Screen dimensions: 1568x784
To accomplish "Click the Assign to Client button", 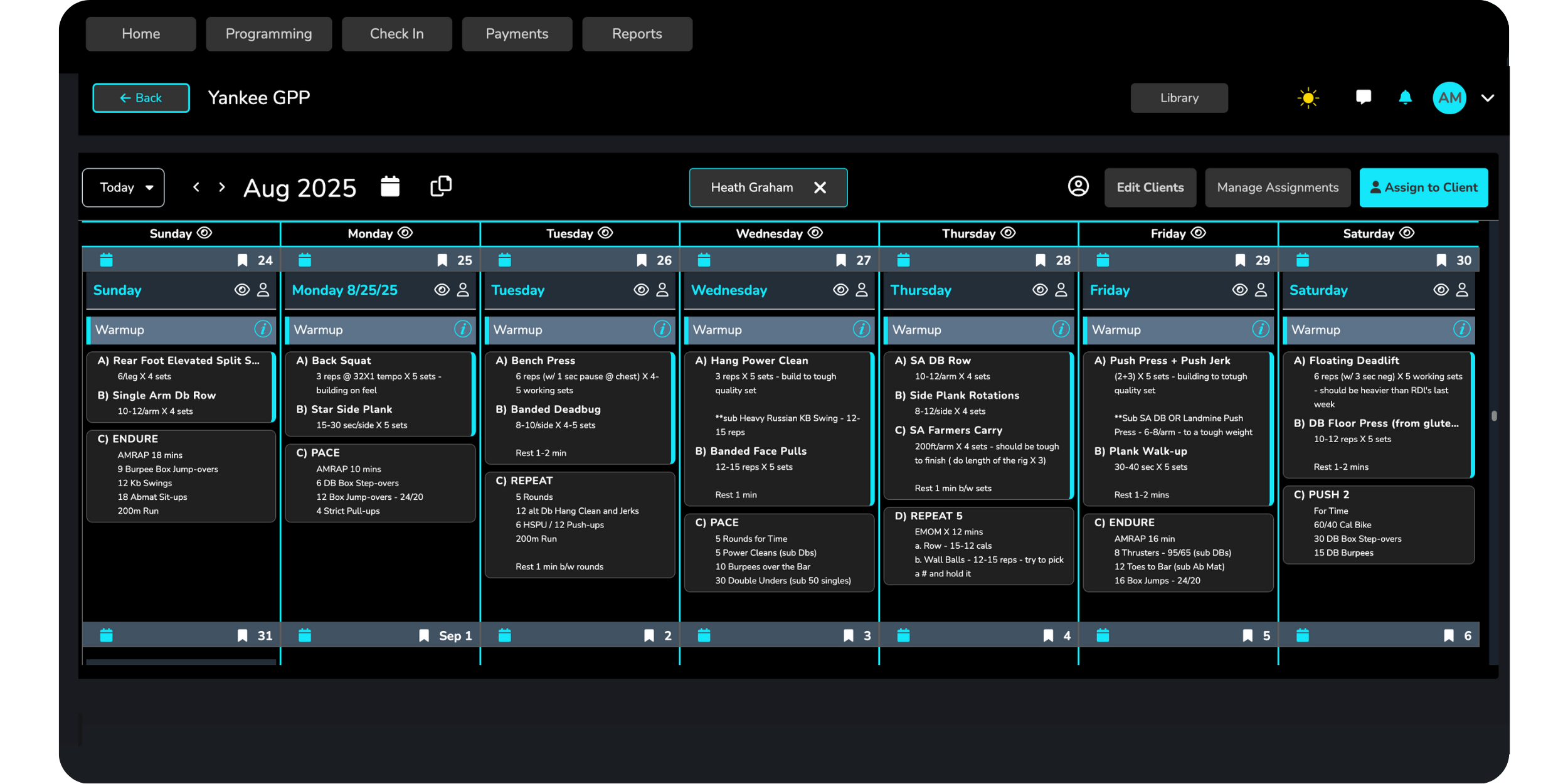I will point(1423,188).
